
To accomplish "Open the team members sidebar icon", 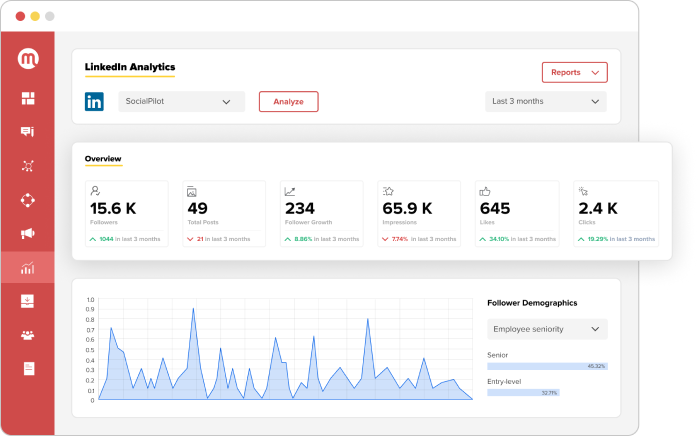I will (x=28, y=335).
